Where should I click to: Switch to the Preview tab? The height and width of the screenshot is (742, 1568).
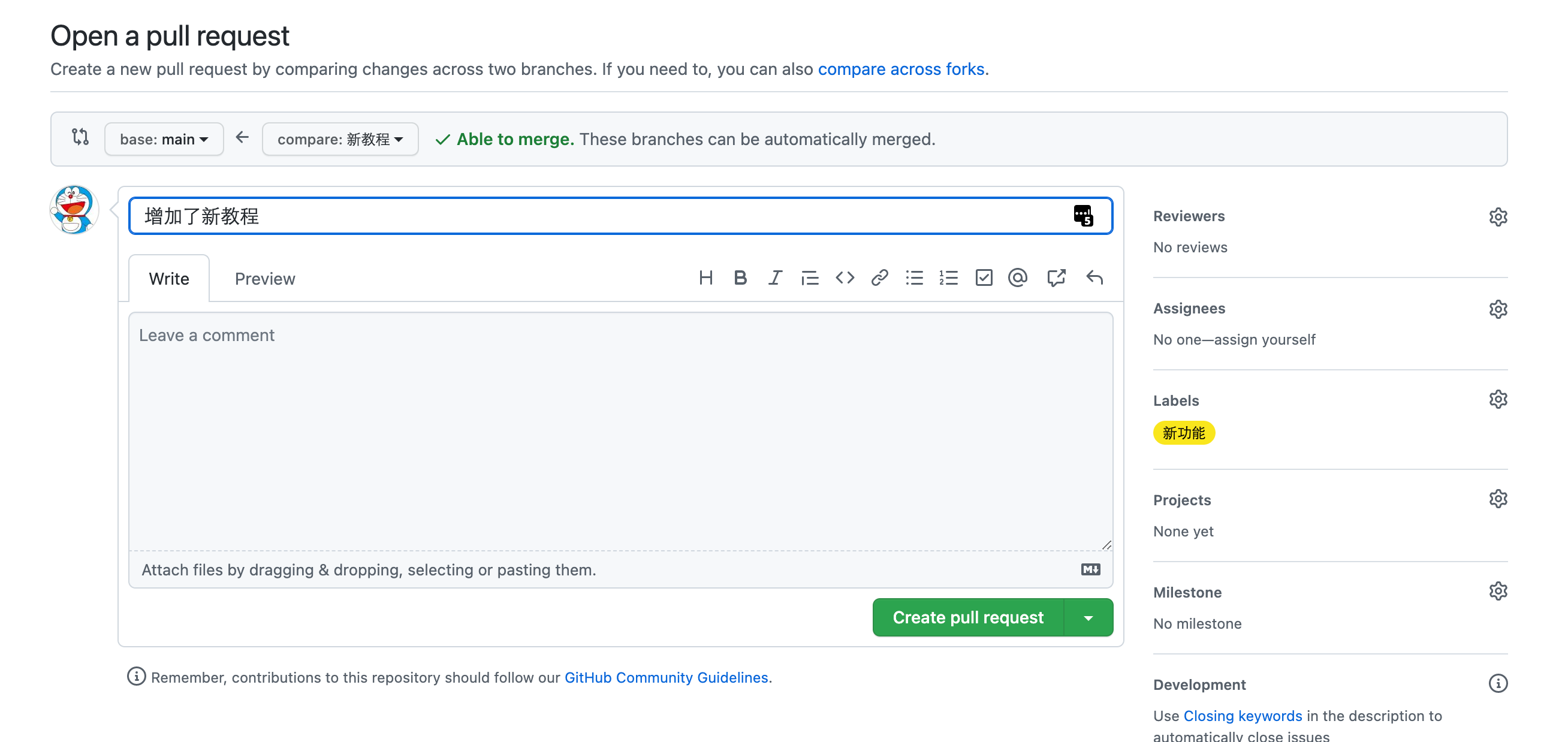[x=265, y=279]
